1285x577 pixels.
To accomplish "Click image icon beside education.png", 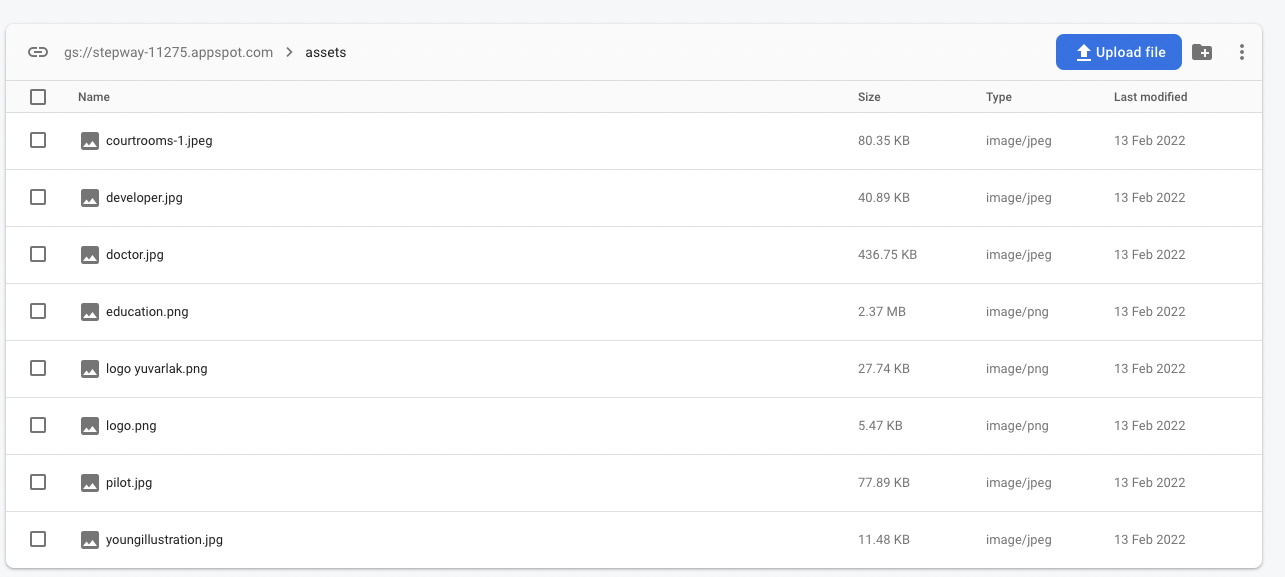I will pos(90,312).
